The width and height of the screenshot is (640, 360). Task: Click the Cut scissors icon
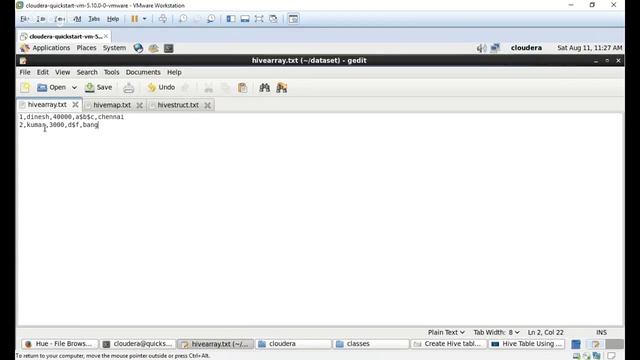(209, 87)
